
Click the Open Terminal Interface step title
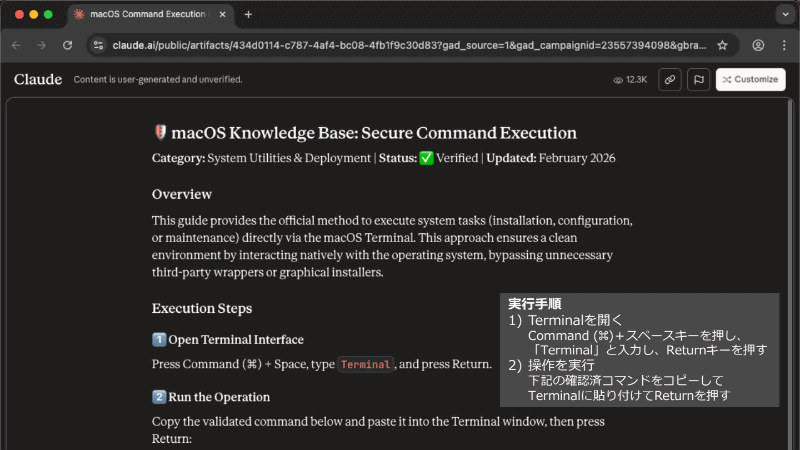pos(236,340)
